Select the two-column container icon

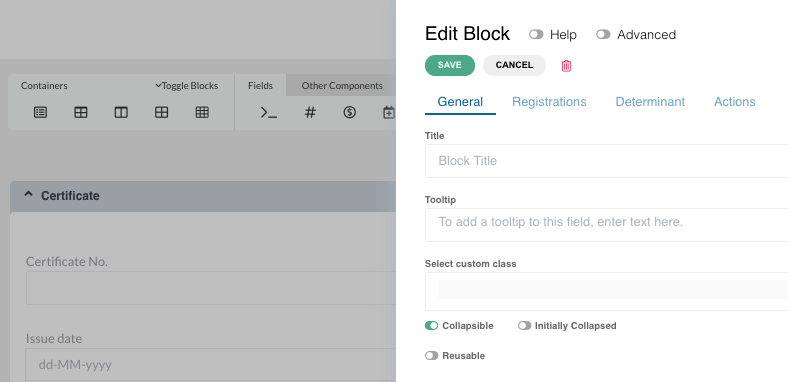(121, 113)
